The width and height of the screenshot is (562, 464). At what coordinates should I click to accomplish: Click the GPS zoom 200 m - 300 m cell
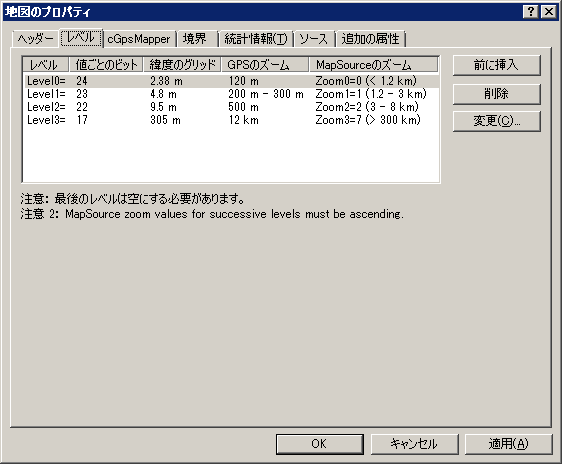(x=266, y=94)
